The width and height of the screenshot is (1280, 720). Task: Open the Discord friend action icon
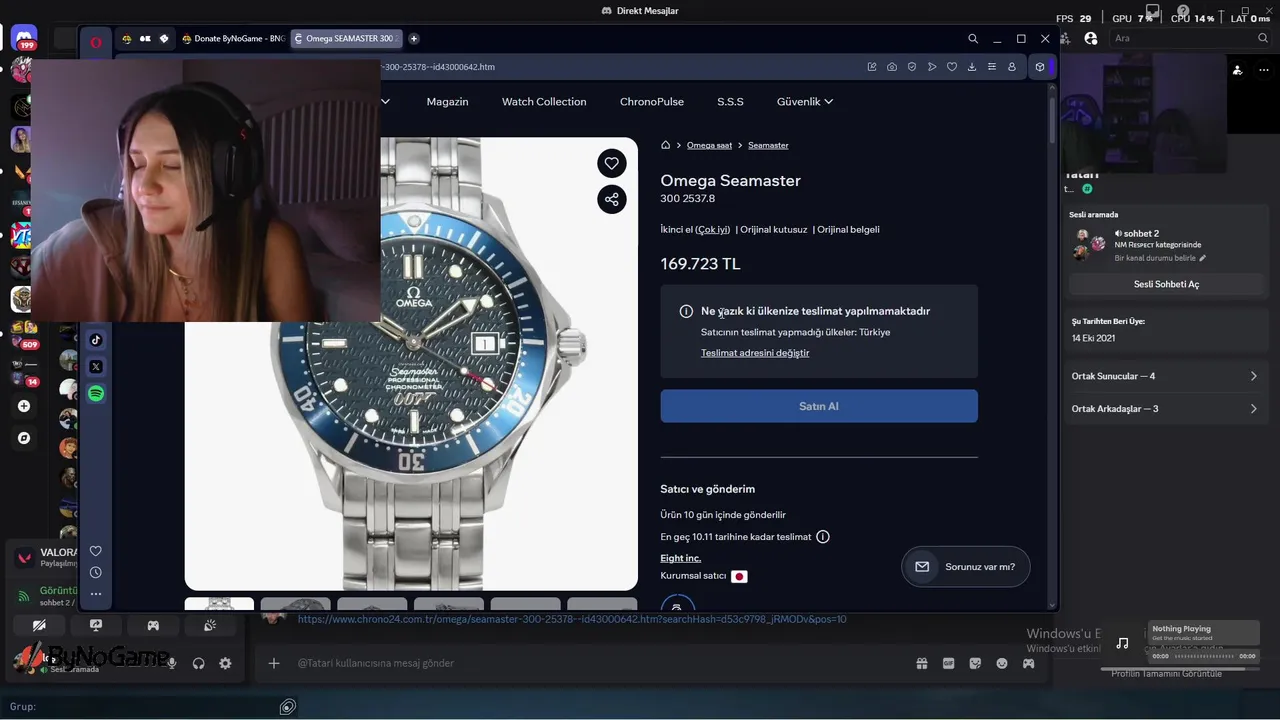click(1237, 69)
